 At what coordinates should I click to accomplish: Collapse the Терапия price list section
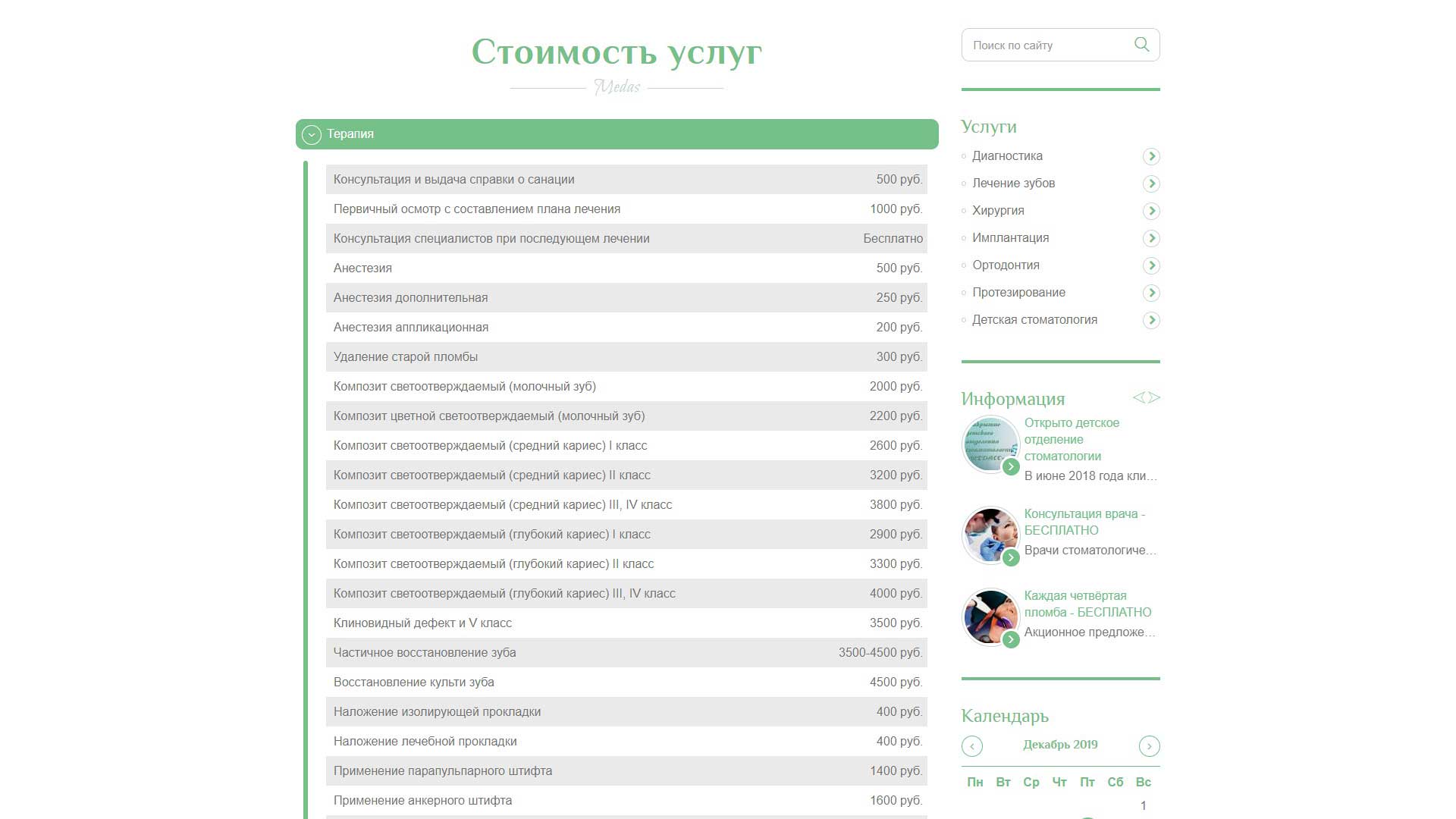click(x=310, y=134)
